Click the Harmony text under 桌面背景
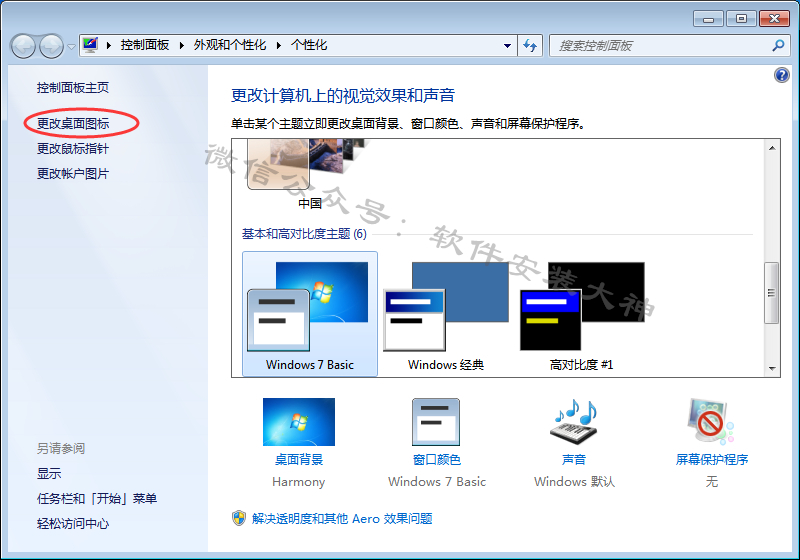Screen dimensions: 800x560 point(298,482)
